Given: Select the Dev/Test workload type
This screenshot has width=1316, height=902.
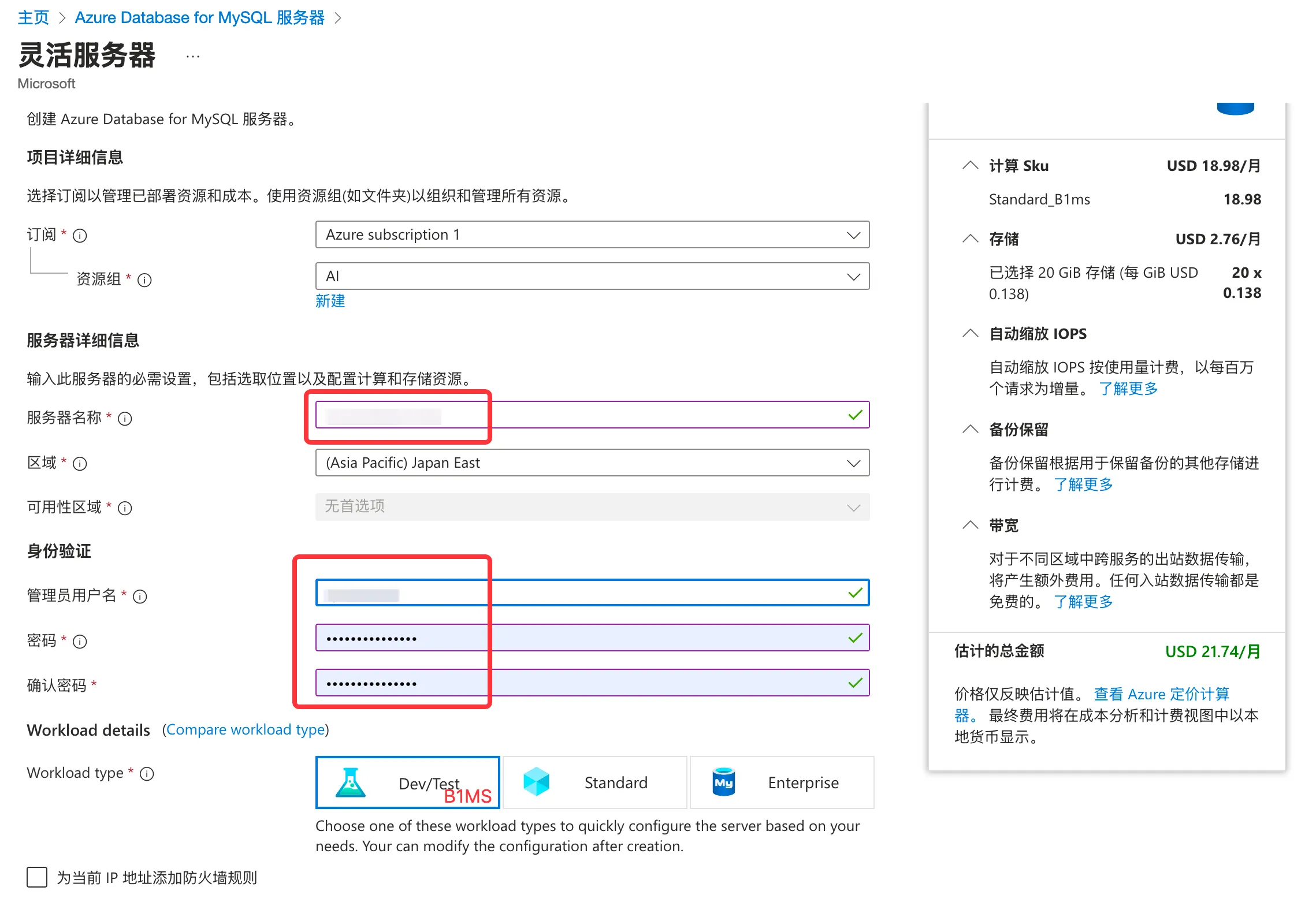Looking at the screenshot, I should (407, 782).
